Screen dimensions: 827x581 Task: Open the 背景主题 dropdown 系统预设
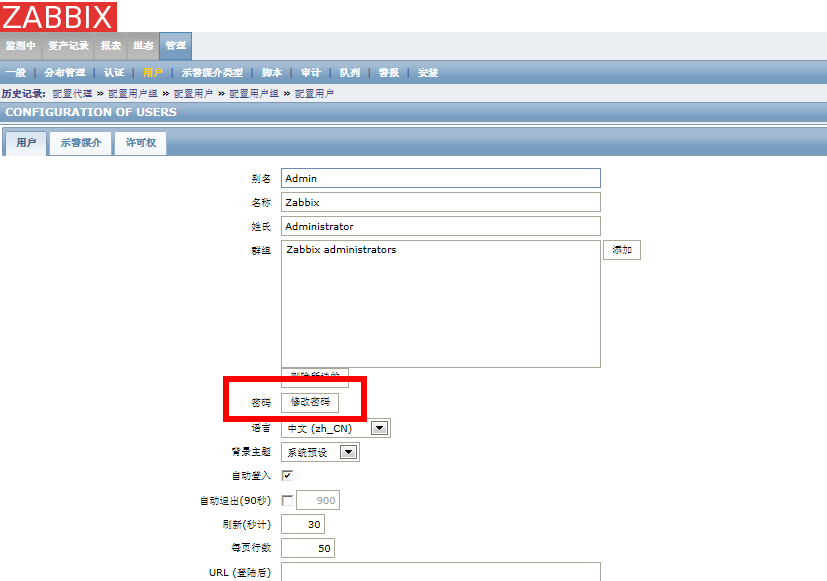coord(320,452)
